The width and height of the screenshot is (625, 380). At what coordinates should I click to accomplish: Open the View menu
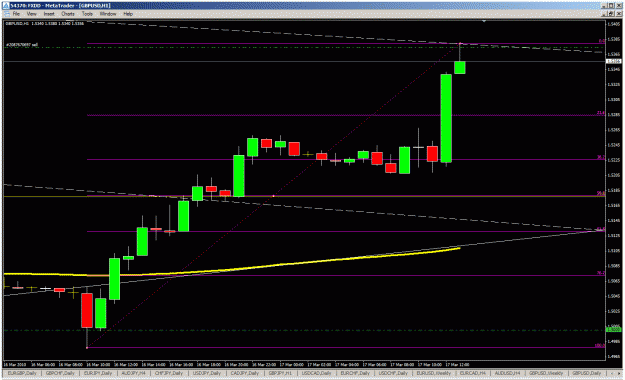tap(31, 14)
